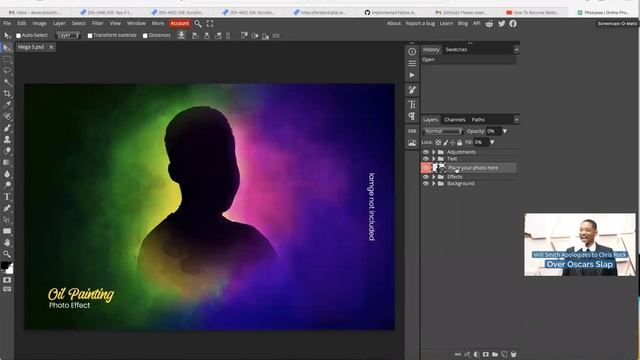
Task: Open the History panel options menu arrow
Action: (x=516, y=50)
